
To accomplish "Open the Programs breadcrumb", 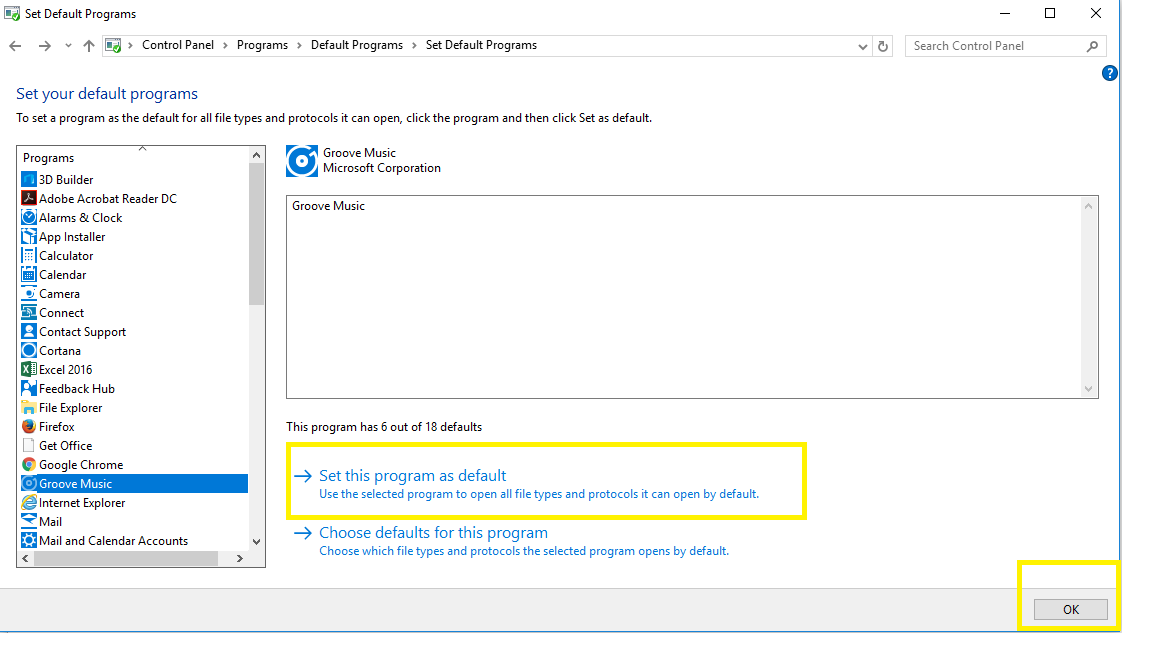I will (262, 45).
